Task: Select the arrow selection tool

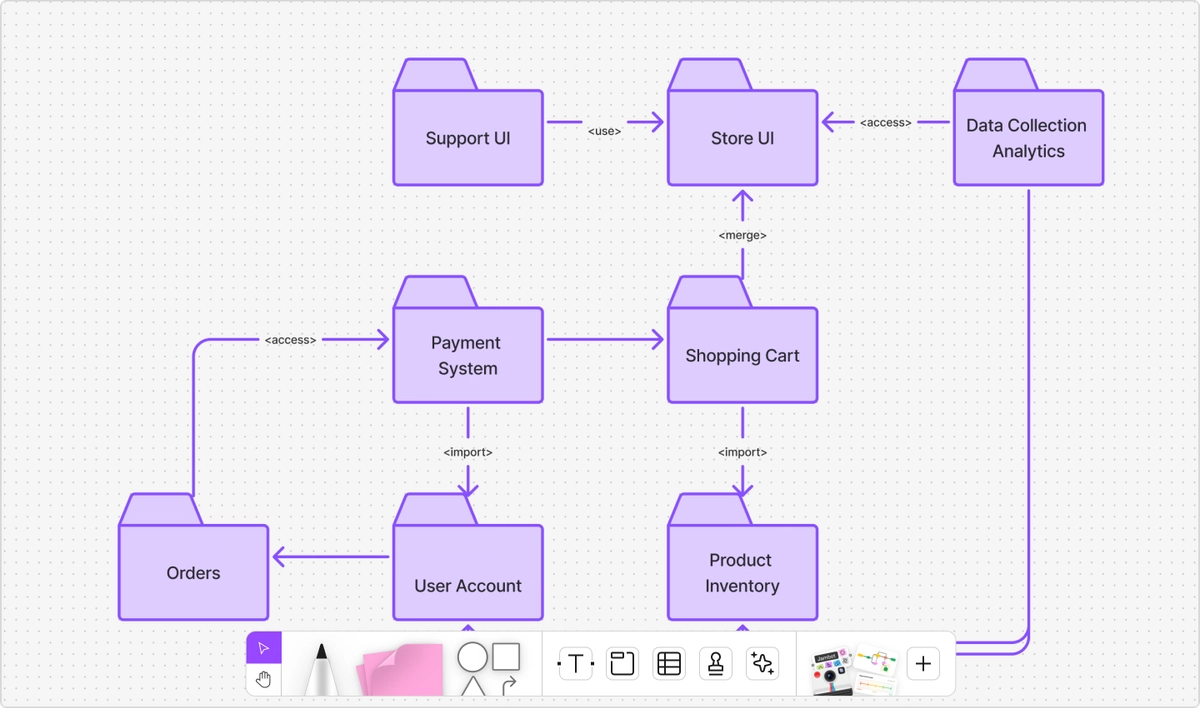Action: pos(263,649)
